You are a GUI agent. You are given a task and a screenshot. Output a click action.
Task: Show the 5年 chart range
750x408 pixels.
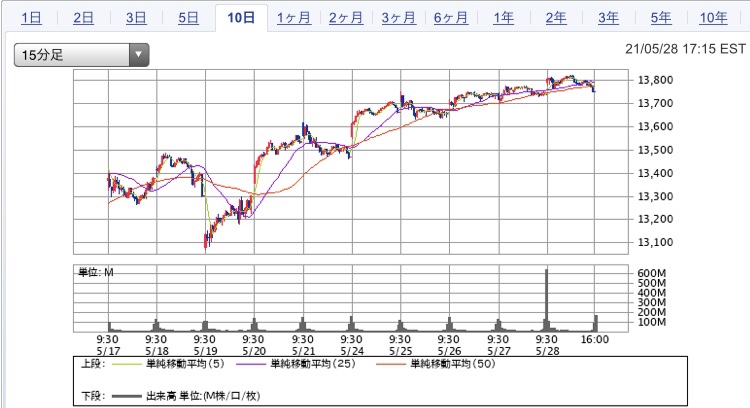[661, 18]
